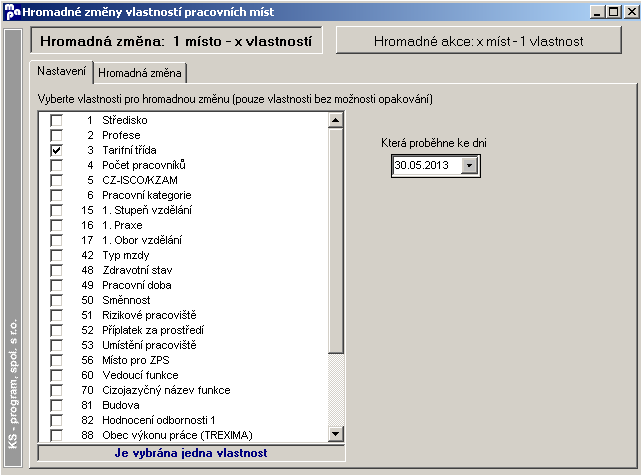Tick the Směnnost checkbox
The height and width of the screenshot is (475, 641).
[56, 300]
